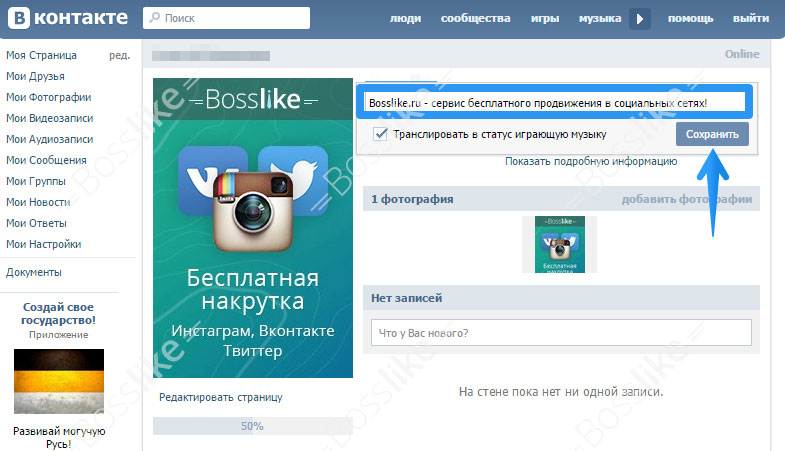Open Мои Ответы
This screenshot has height=451, width=785.
(x=36, y=223)
